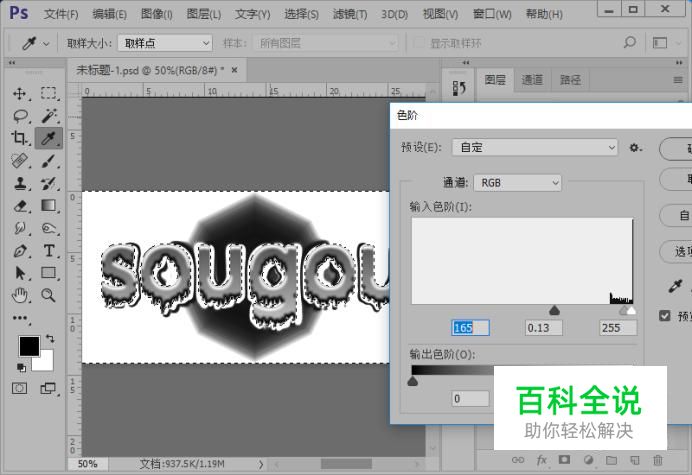Select the Clone Stamp tool

tap(19, 183)
